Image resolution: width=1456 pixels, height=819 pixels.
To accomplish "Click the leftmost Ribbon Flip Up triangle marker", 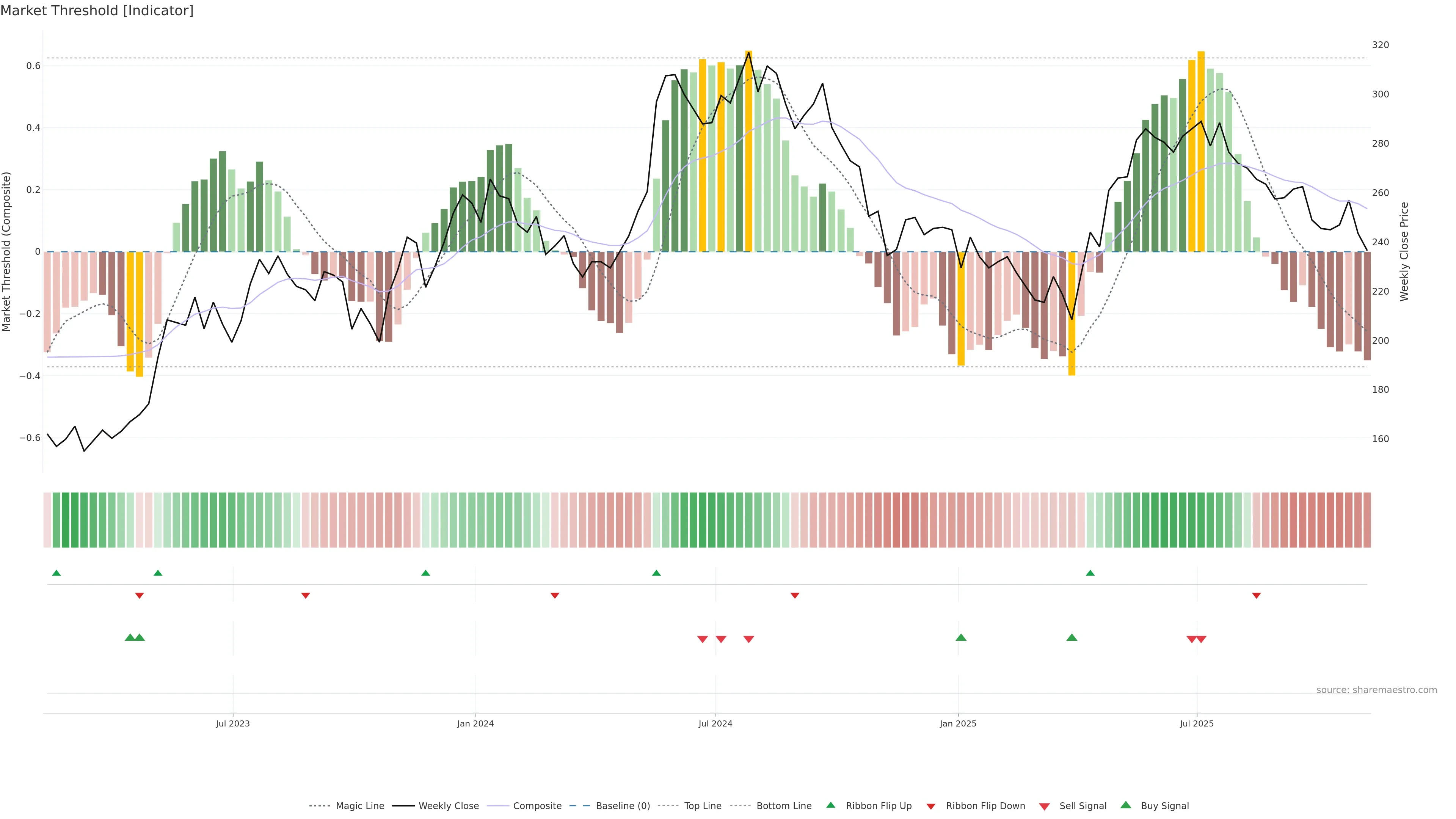I will [56, 573].
